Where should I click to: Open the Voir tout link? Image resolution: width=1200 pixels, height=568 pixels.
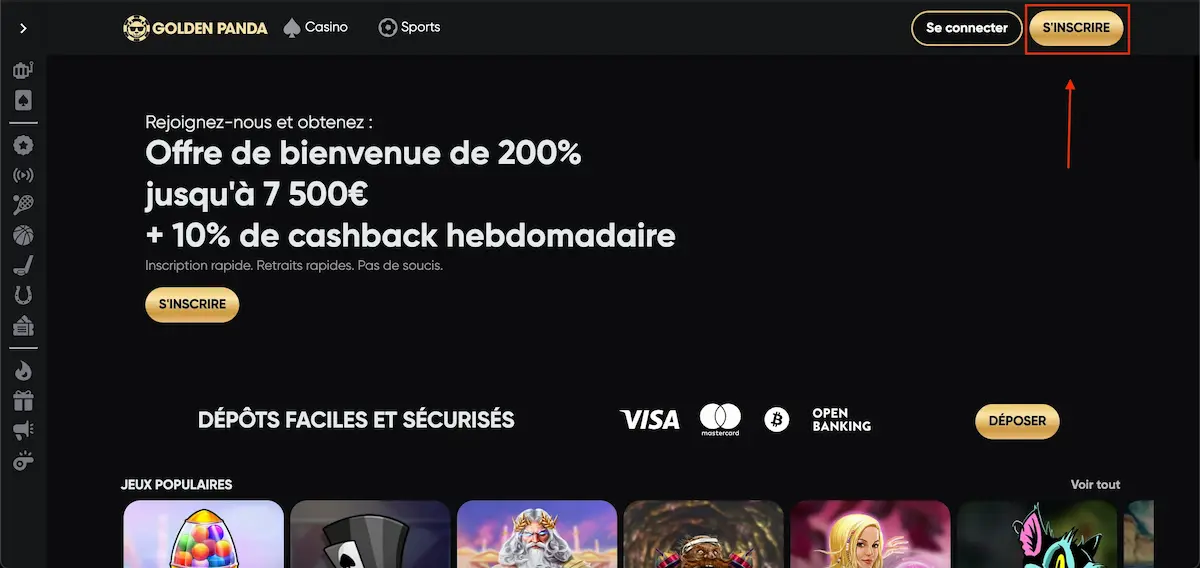tap(1095, 484)
